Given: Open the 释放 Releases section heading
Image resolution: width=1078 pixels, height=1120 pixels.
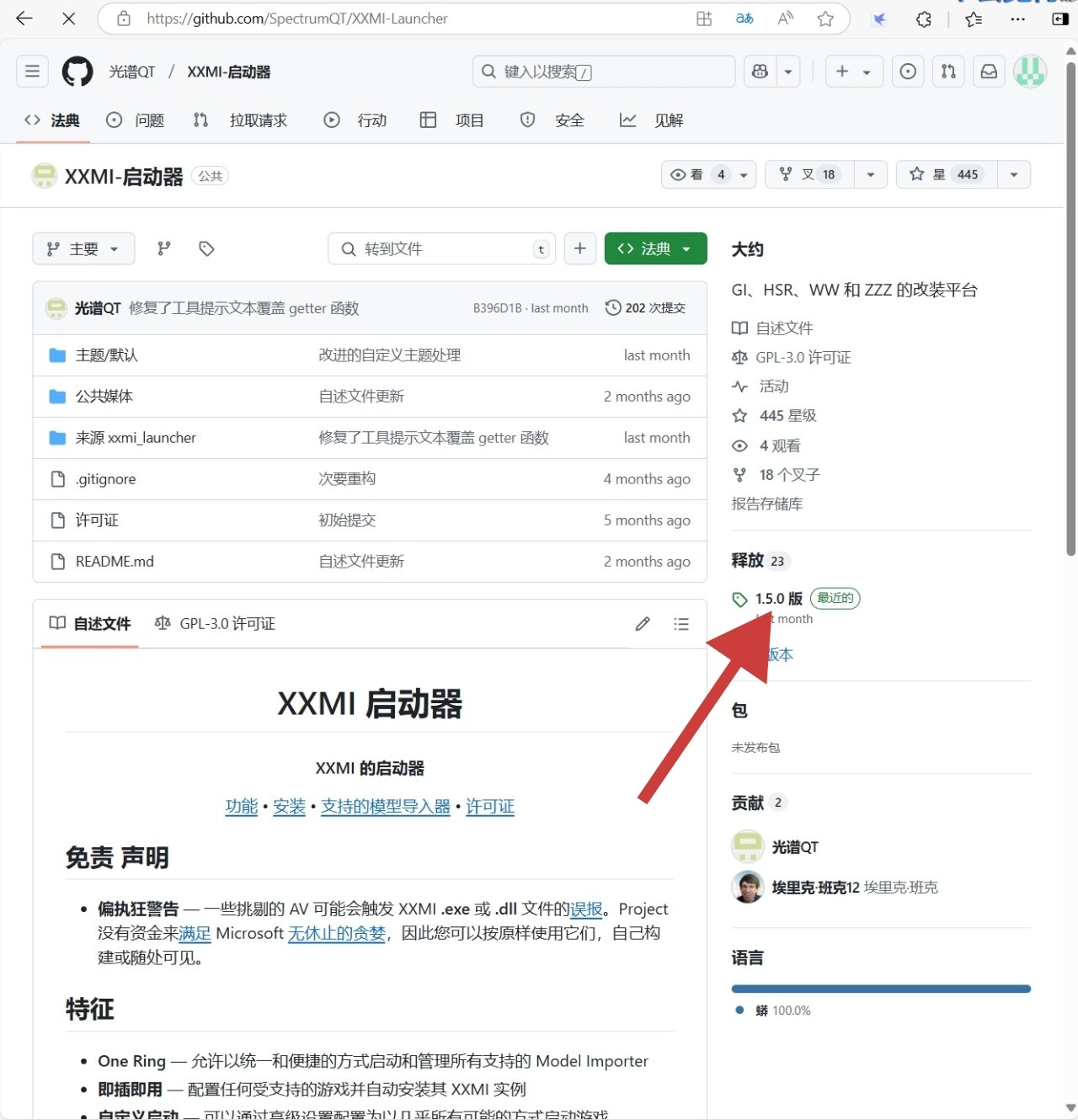Looking at the screenshot, I should coord(748,561).
